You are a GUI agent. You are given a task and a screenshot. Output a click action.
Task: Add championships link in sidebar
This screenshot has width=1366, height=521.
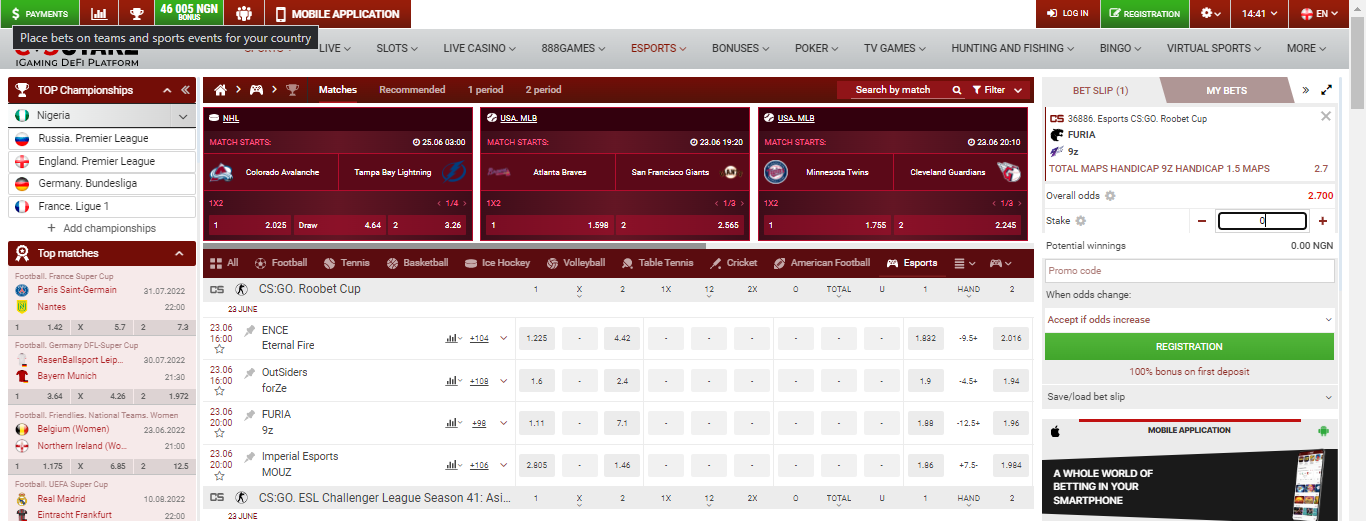pos(102,228)
